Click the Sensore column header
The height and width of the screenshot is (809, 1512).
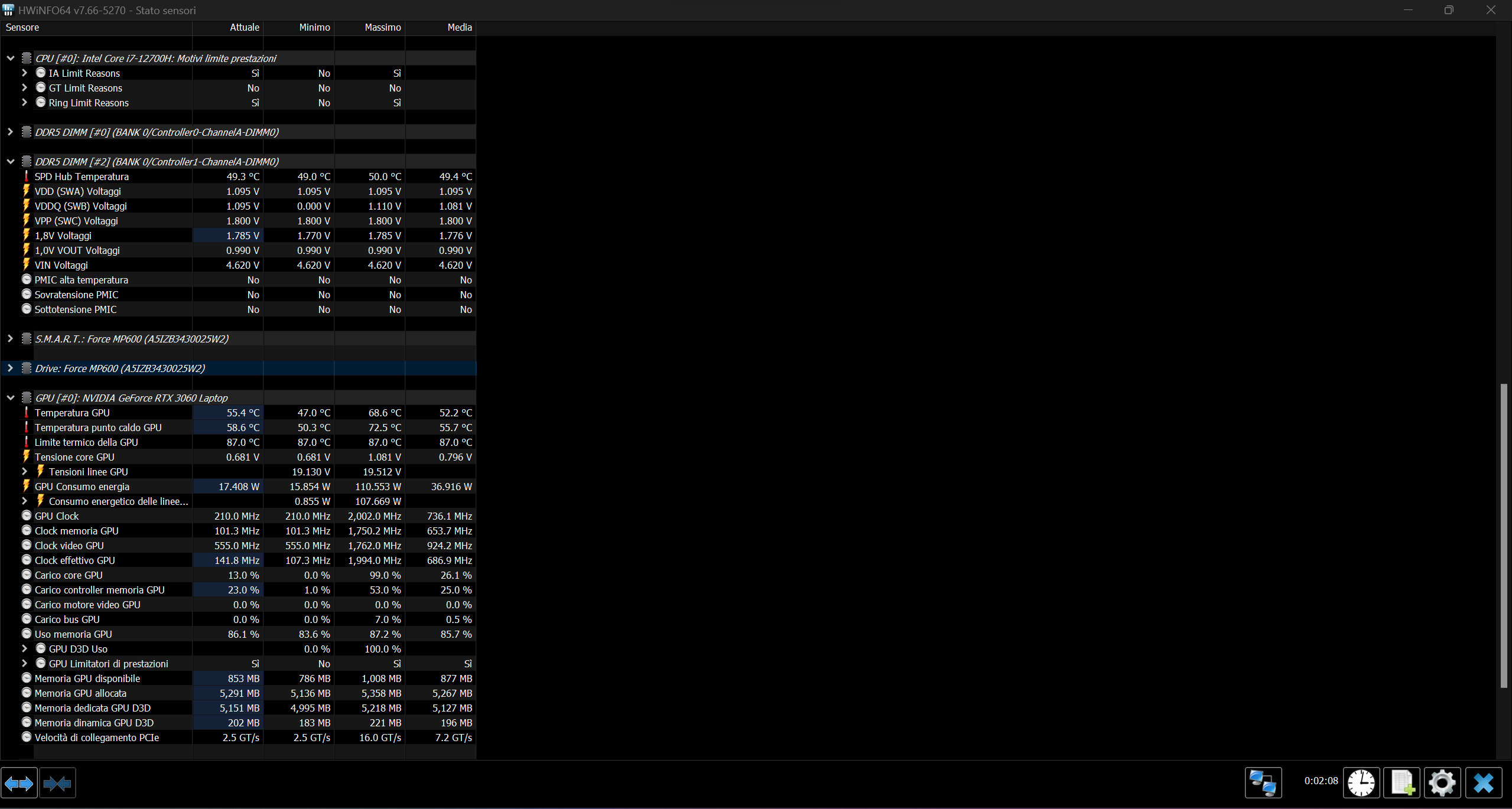96,27
